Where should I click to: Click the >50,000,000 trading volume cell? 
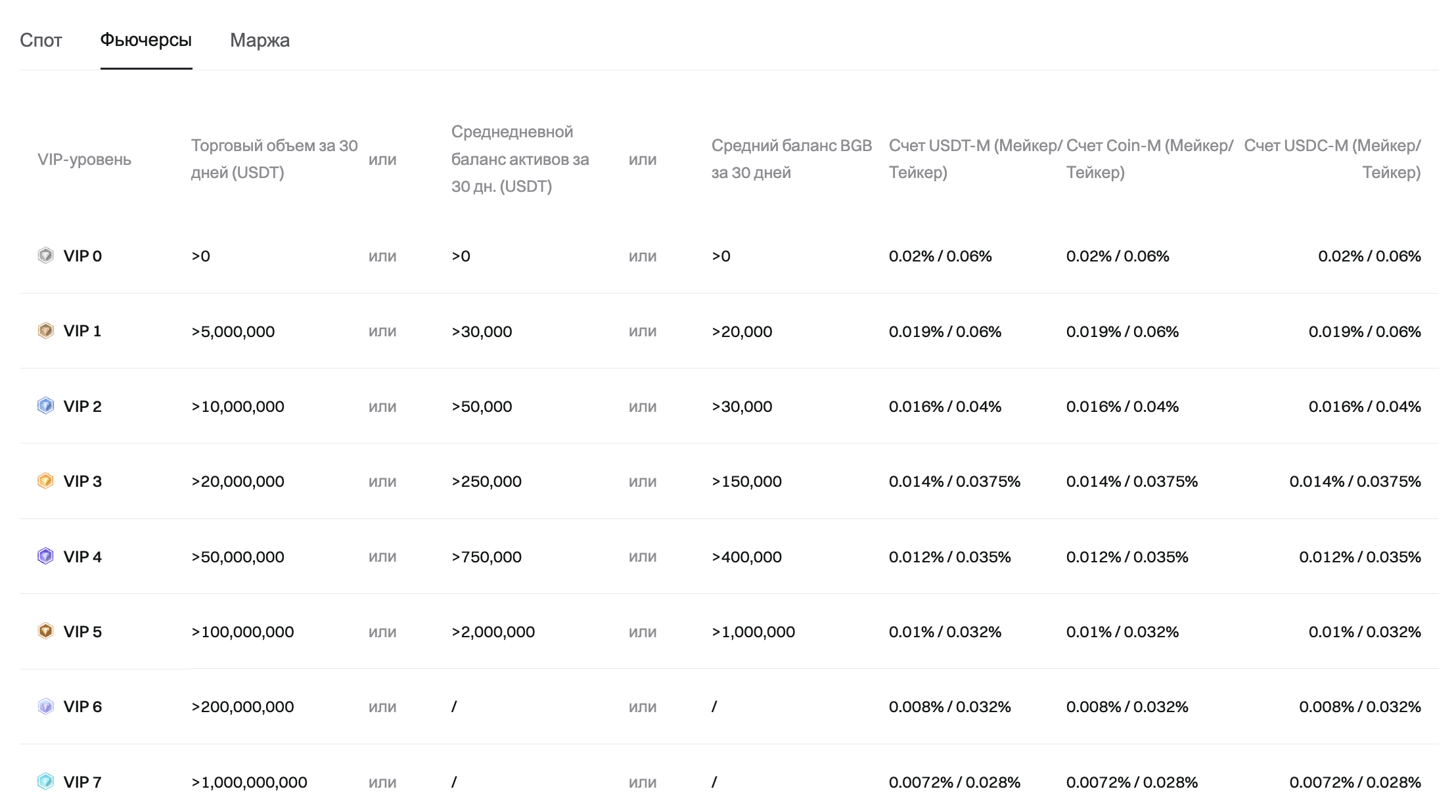[238, 557]
